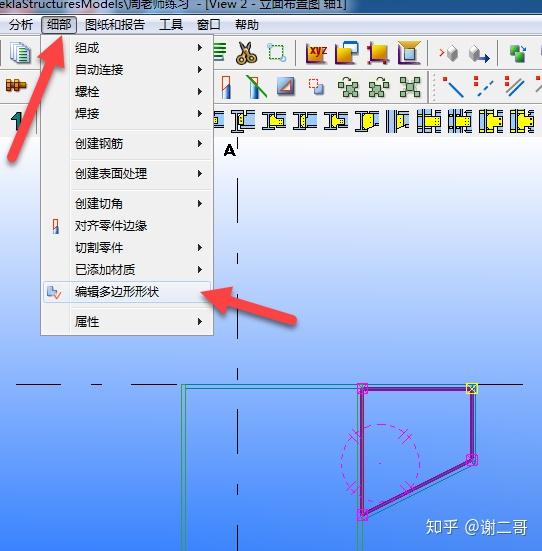This screenshot has width=542, height=551.
Task: Click the red dashed square part cut icon
Action: coord(316,86)
